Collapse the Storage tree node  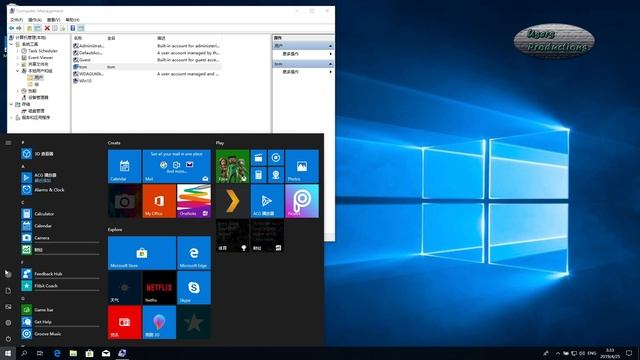pyautogui.click(x=11, y=104)
